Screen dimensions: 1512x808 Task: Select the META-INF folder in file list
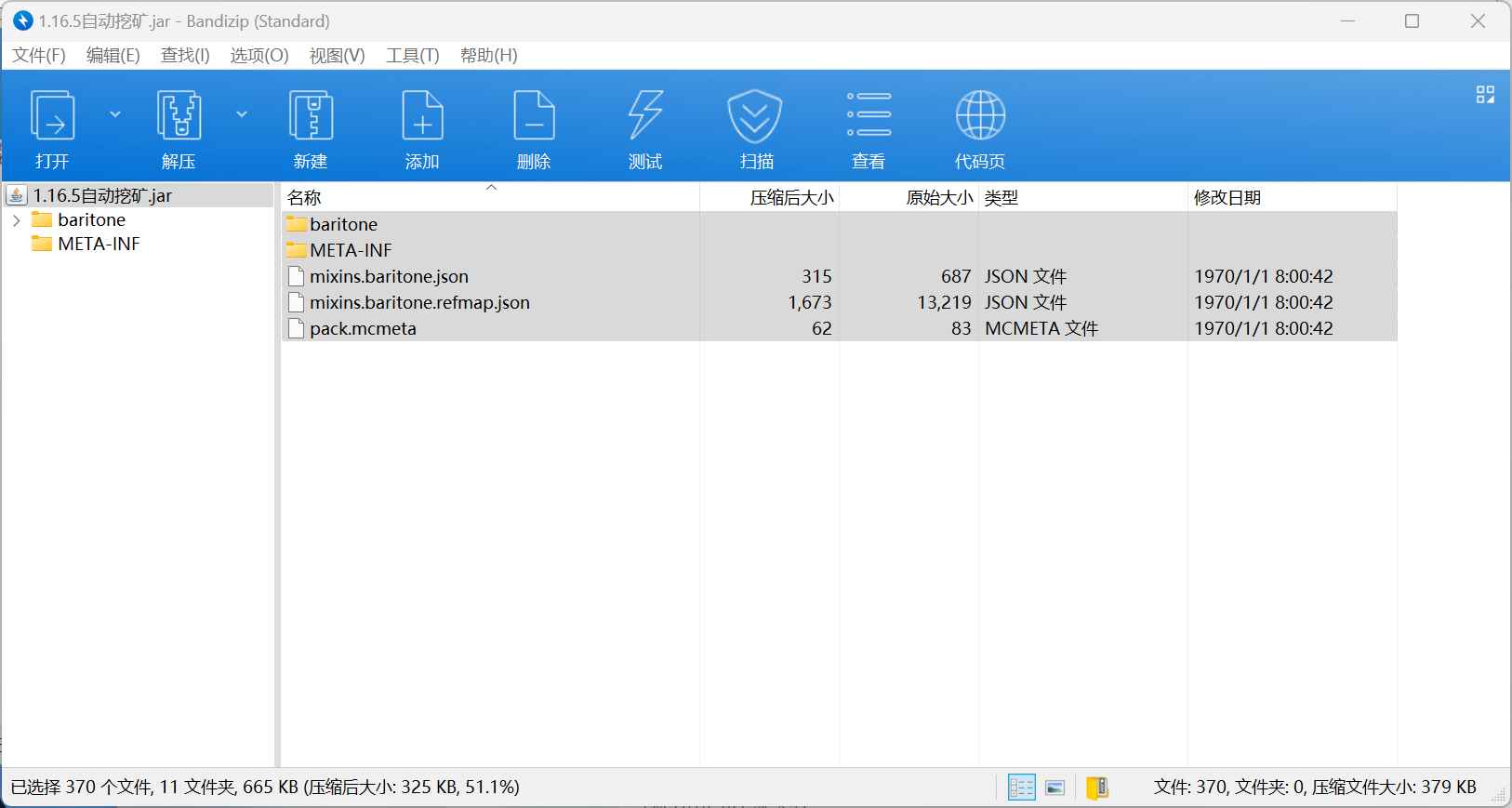tap(839, 250)
